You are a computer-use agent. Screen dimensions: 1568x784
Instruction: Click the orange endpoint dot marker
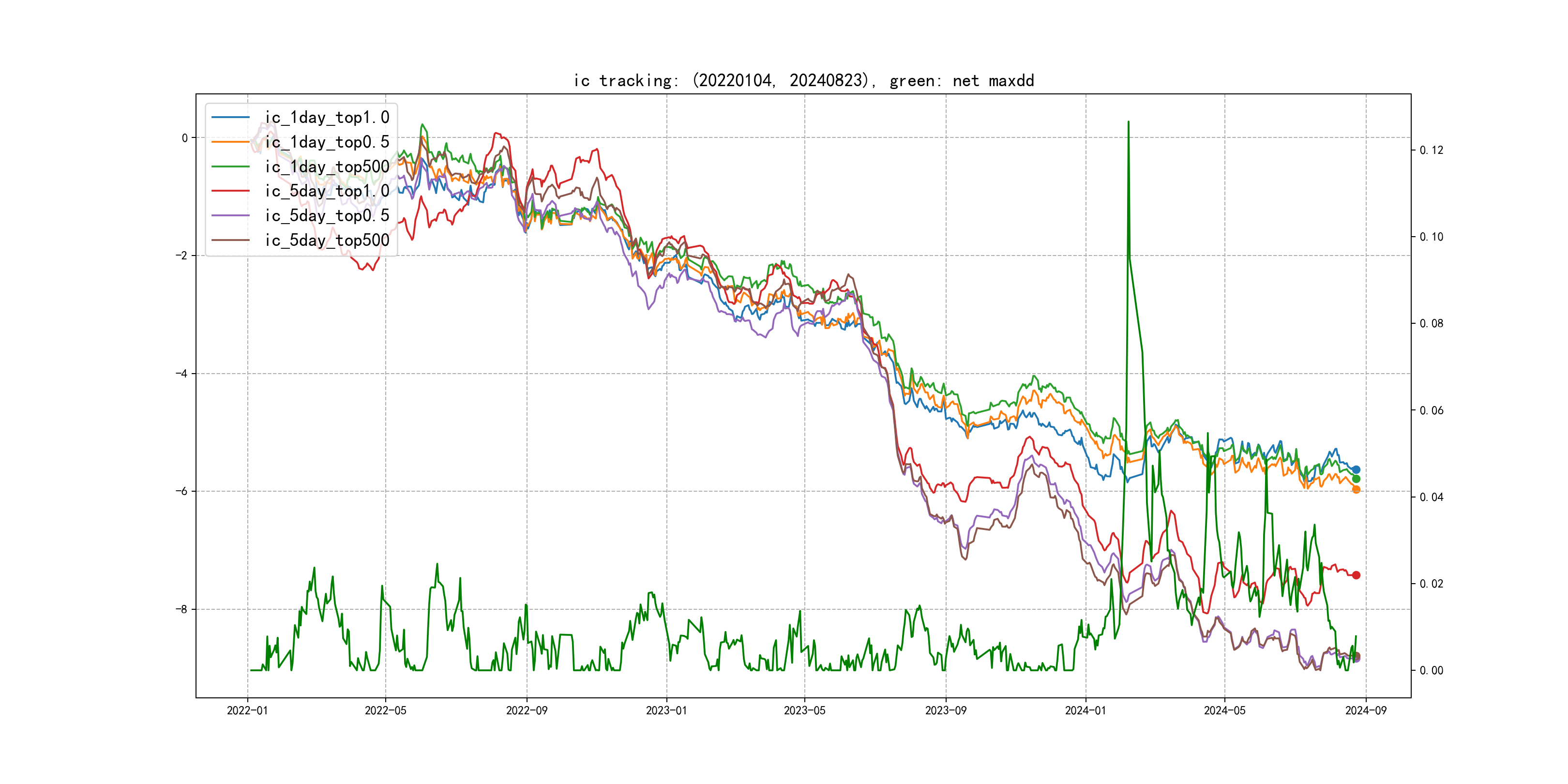1356,489
